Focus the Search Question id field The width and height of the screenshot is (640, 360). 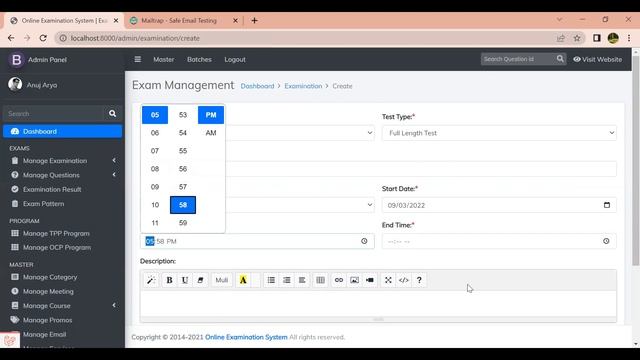click(x=518, y=59)
